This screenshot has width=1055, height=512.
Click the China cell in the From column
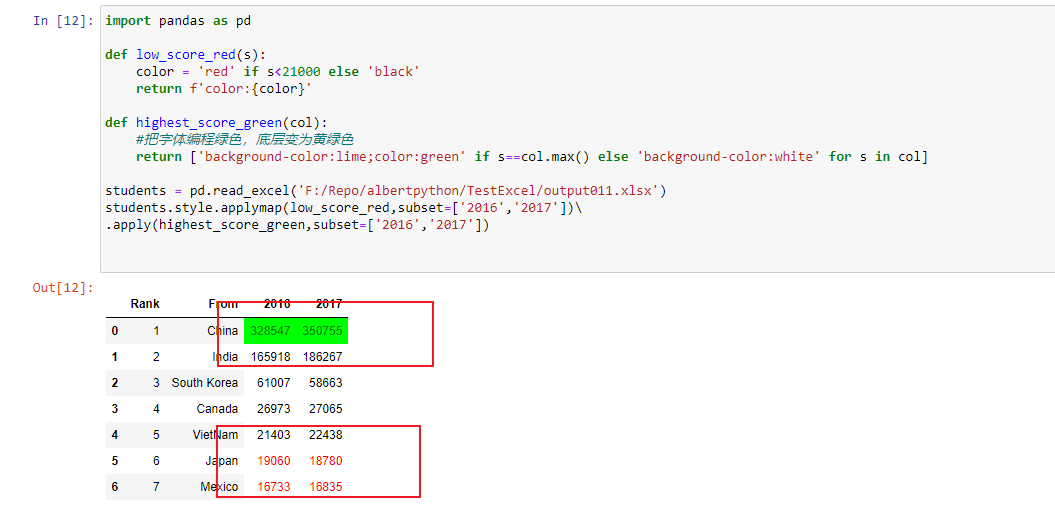click(x=223, y=331)
